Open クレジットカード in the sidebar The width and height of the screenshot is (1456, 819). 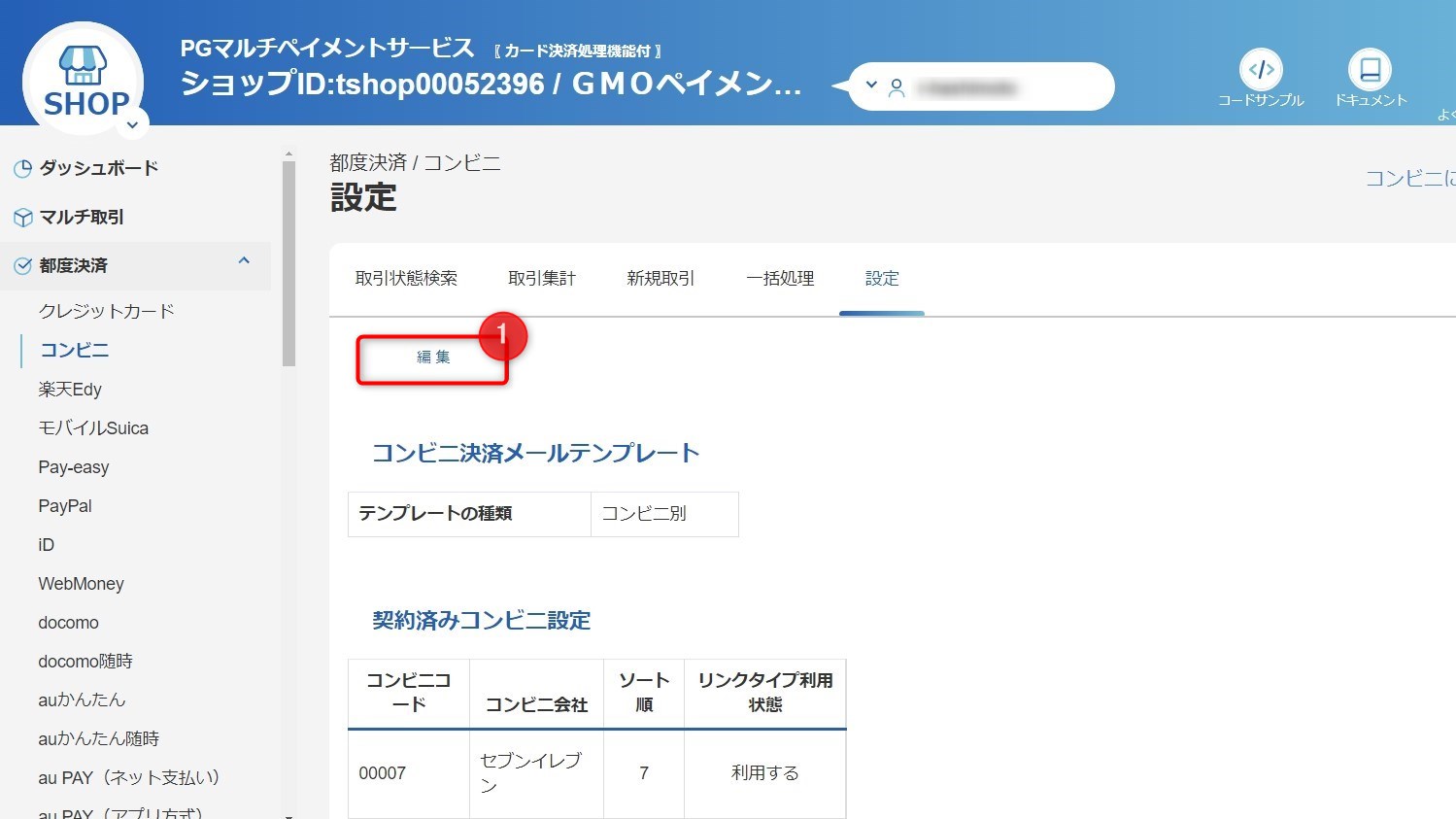pyautogui.click(x=106, y=311)
